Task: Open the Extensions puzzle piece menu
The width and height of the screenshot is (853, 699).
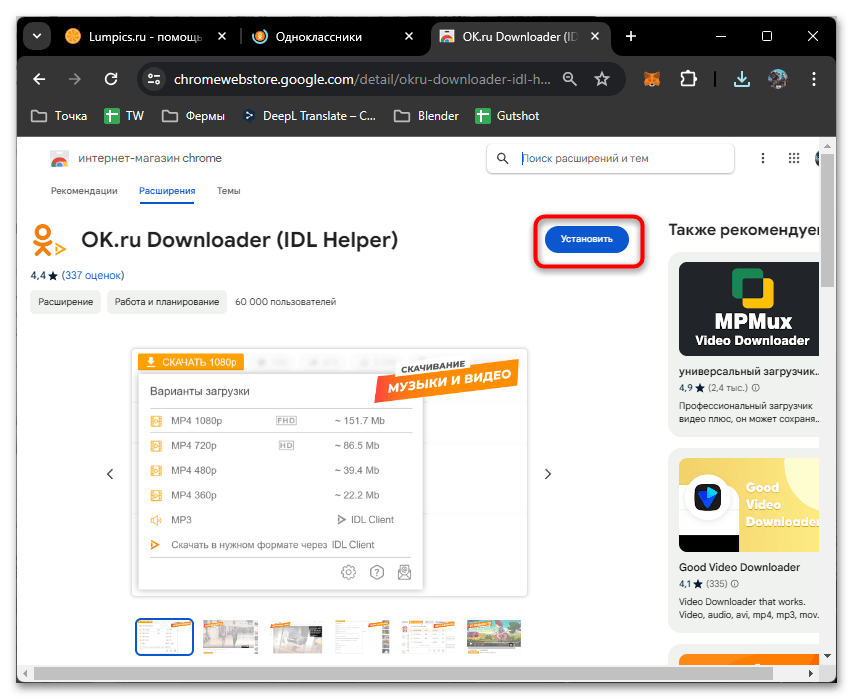Action: 688,78
